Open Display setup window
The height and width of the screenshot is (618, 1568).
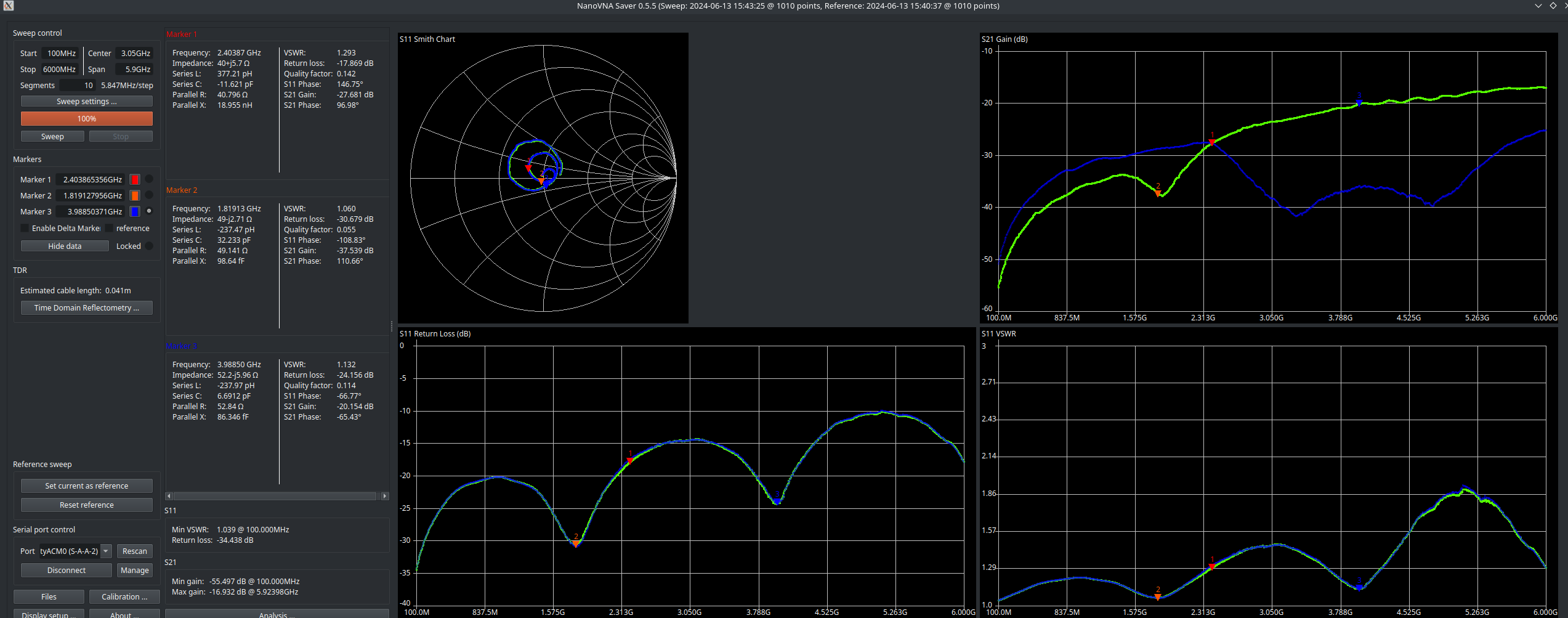tap(49, 614)
